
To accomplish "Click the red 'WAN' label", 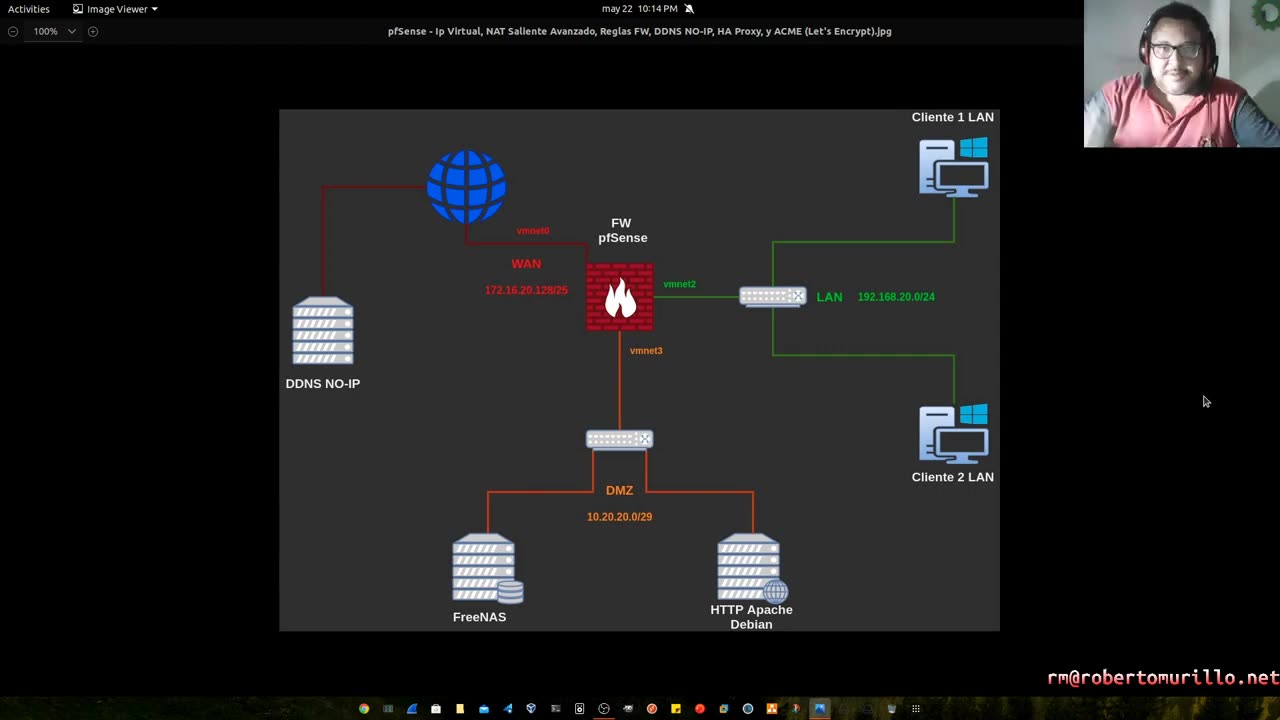I will (526, 264).
